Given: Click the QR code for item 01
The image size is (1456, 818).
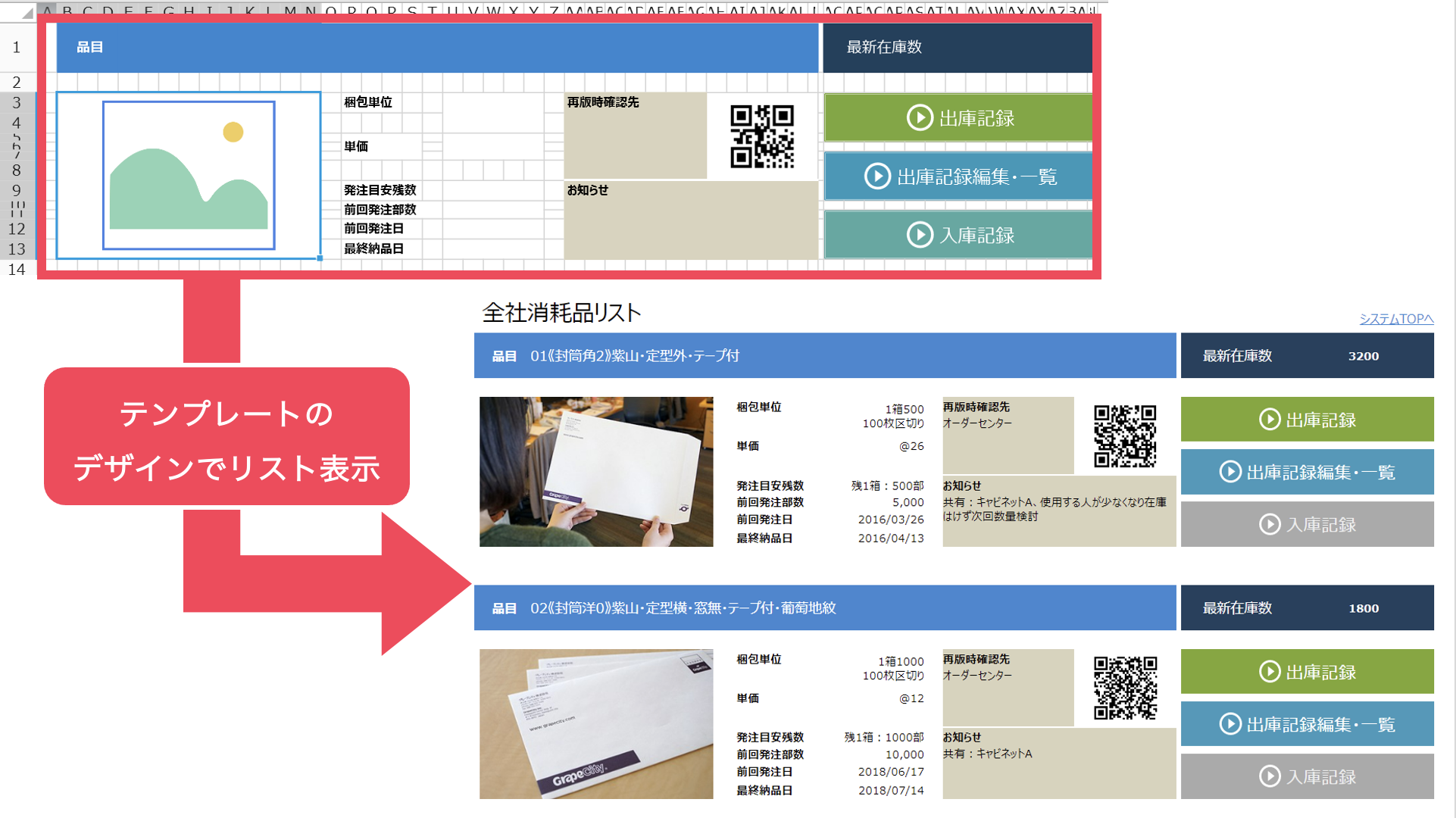Looking at the screenshot, I should tap(1125, 436).
